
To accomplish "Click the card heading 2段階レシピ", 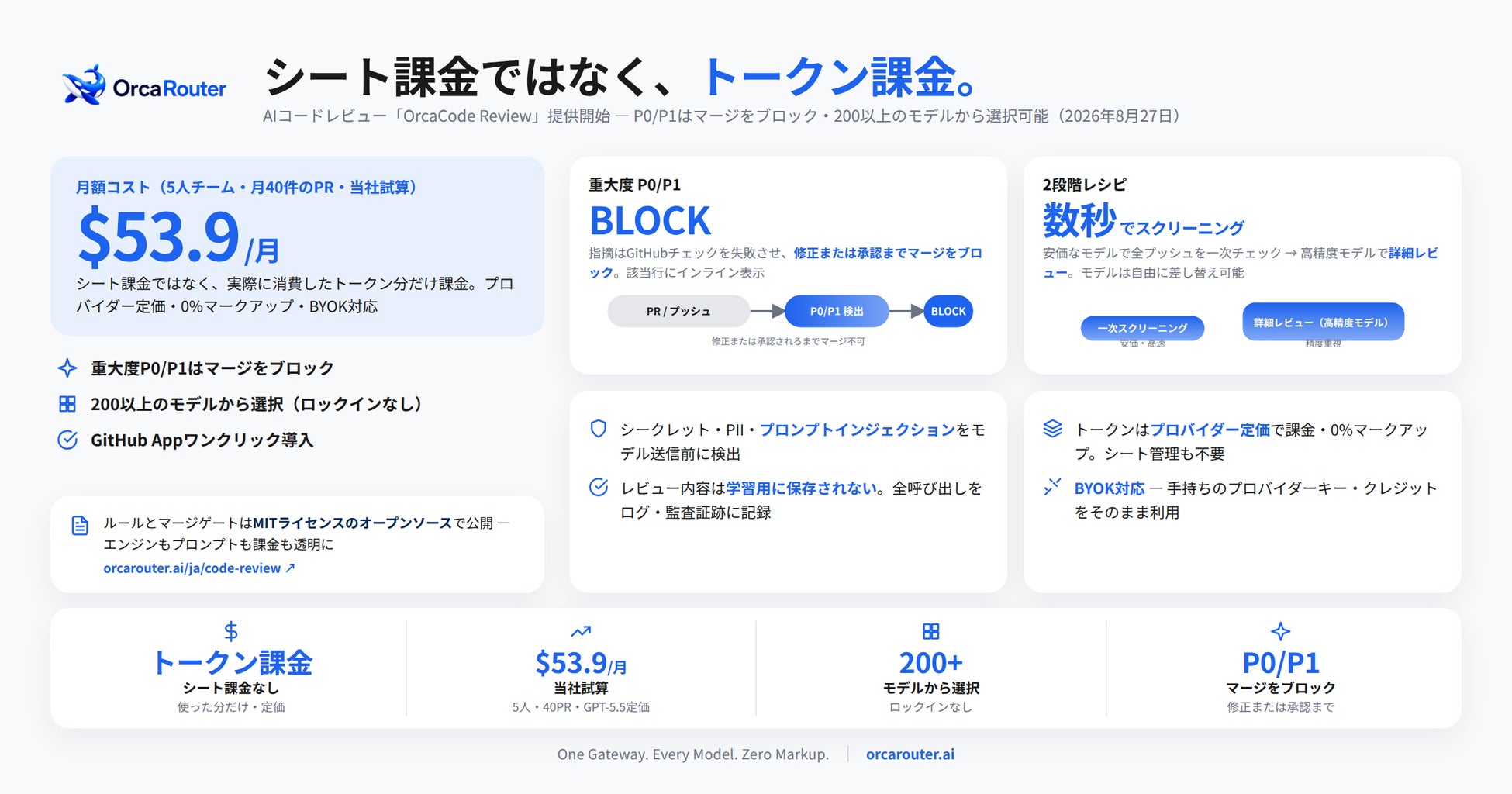I will [x=1085, y=185].
